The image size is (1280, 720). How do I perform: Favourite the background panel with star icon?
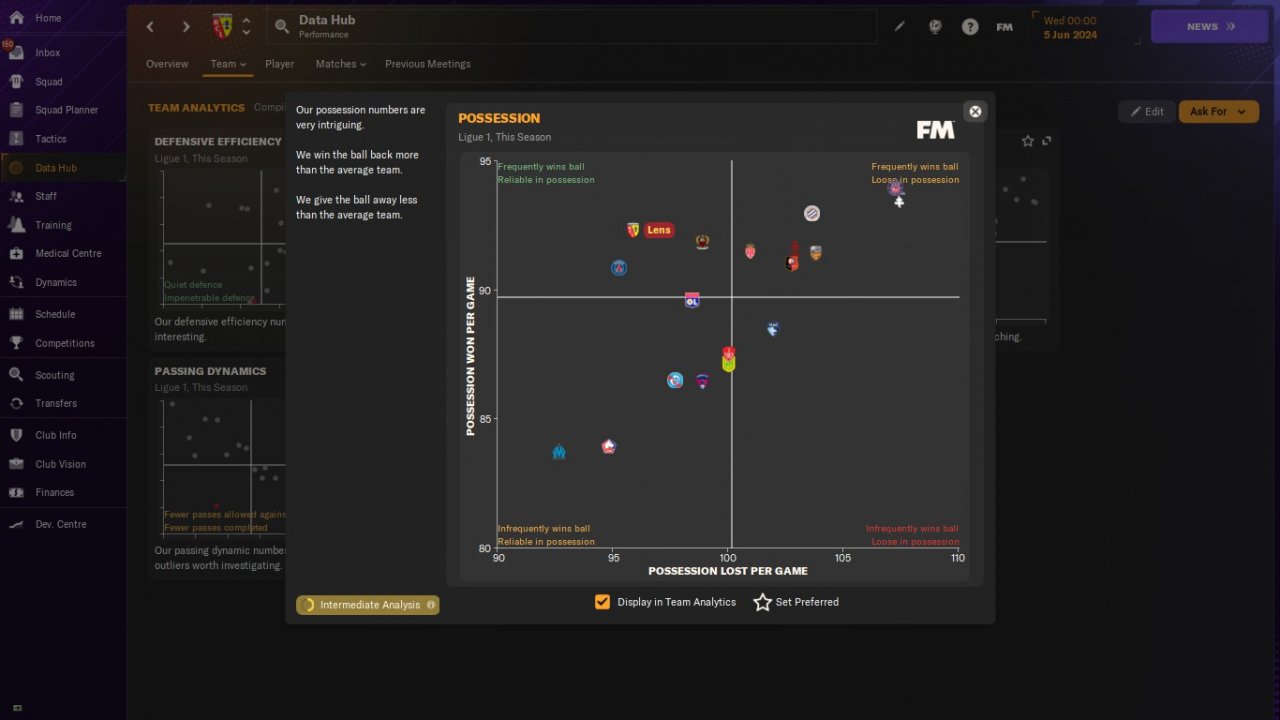pos(1028,141)
